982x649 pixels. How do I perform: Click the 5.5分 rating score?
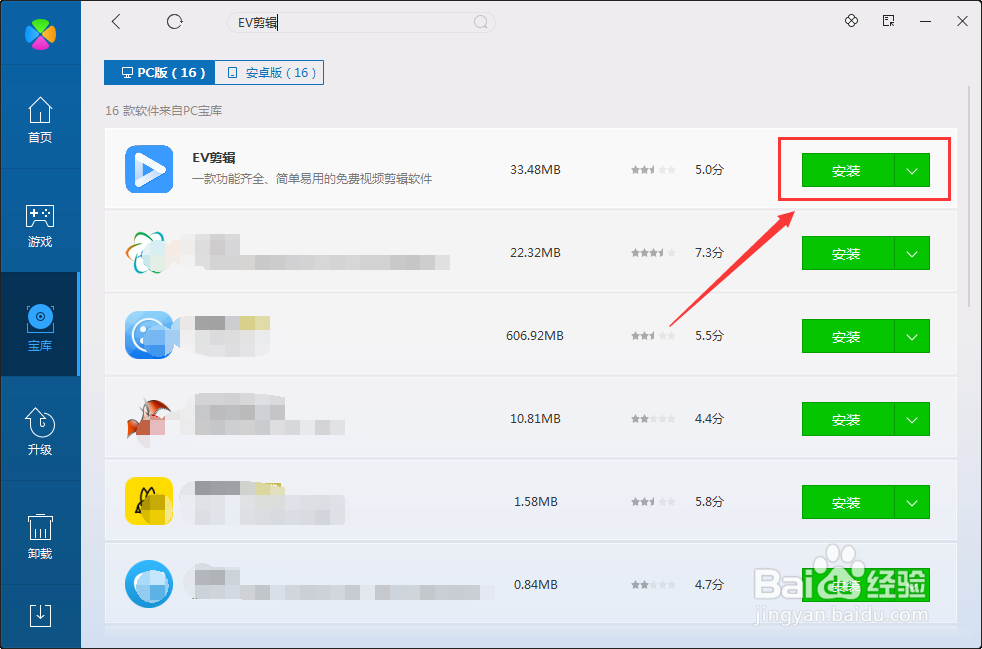[x=709, y=336]
